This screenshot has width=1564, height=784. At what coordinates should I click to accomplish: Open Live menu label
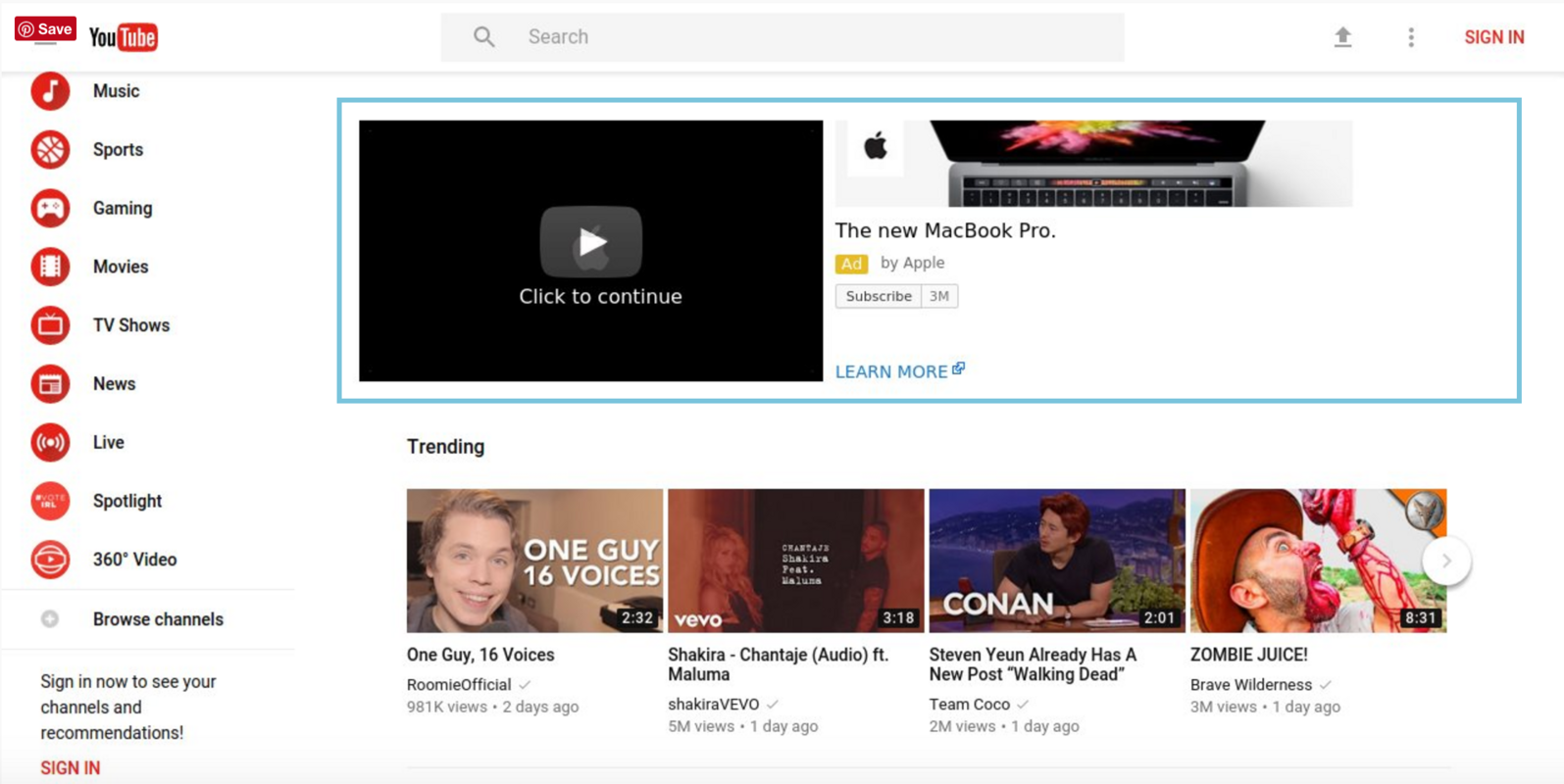(108, 442)
